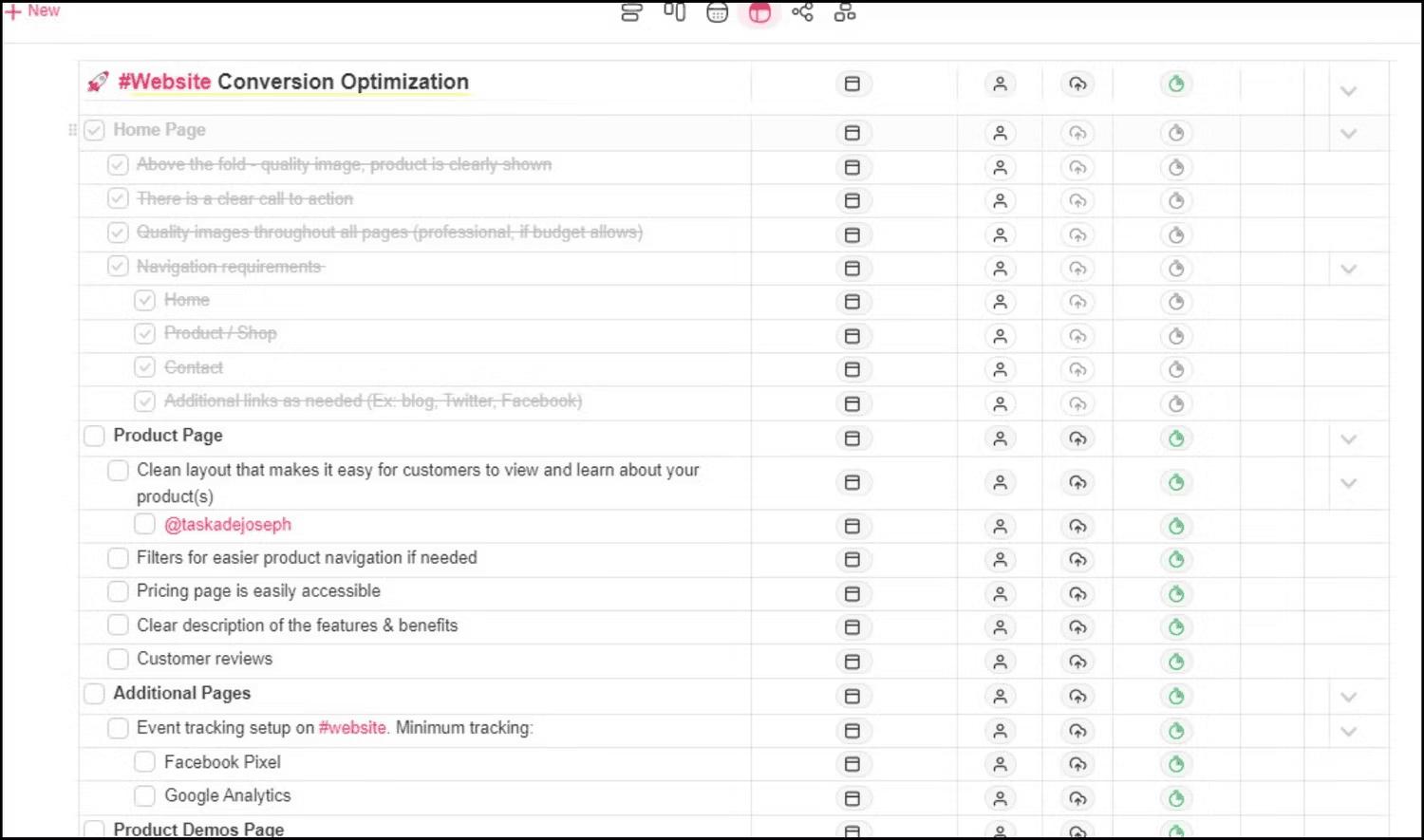Click the rocket emoji in the title
The width and height of the screenshot is (1424, 840).
[98, 82]
